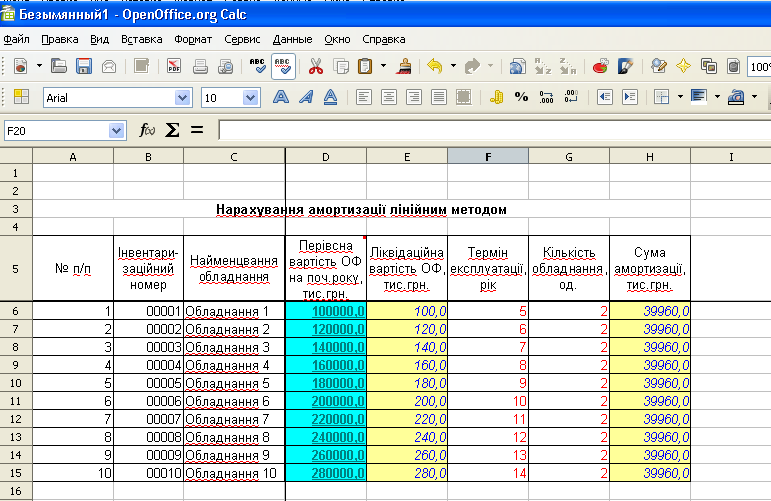Viewport: 771px width, 501px height.
Task: Expand the New document dropdown arrow
Action: pyautogui.click(x=39, y=66)
